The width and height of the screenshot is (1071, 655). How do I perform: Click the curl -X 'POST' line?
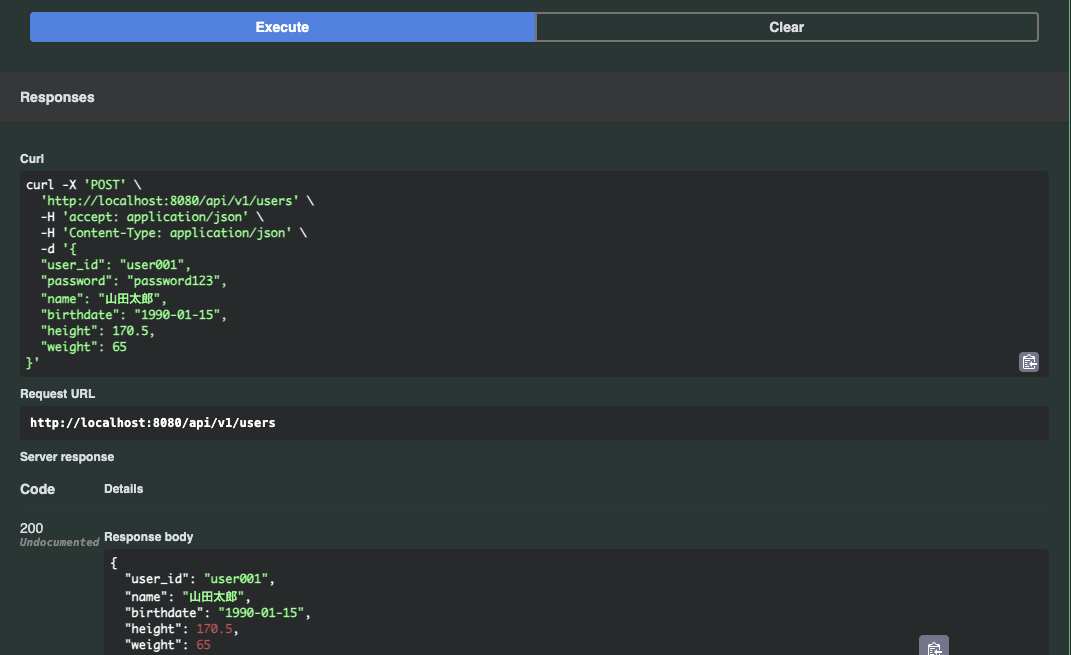84,185
